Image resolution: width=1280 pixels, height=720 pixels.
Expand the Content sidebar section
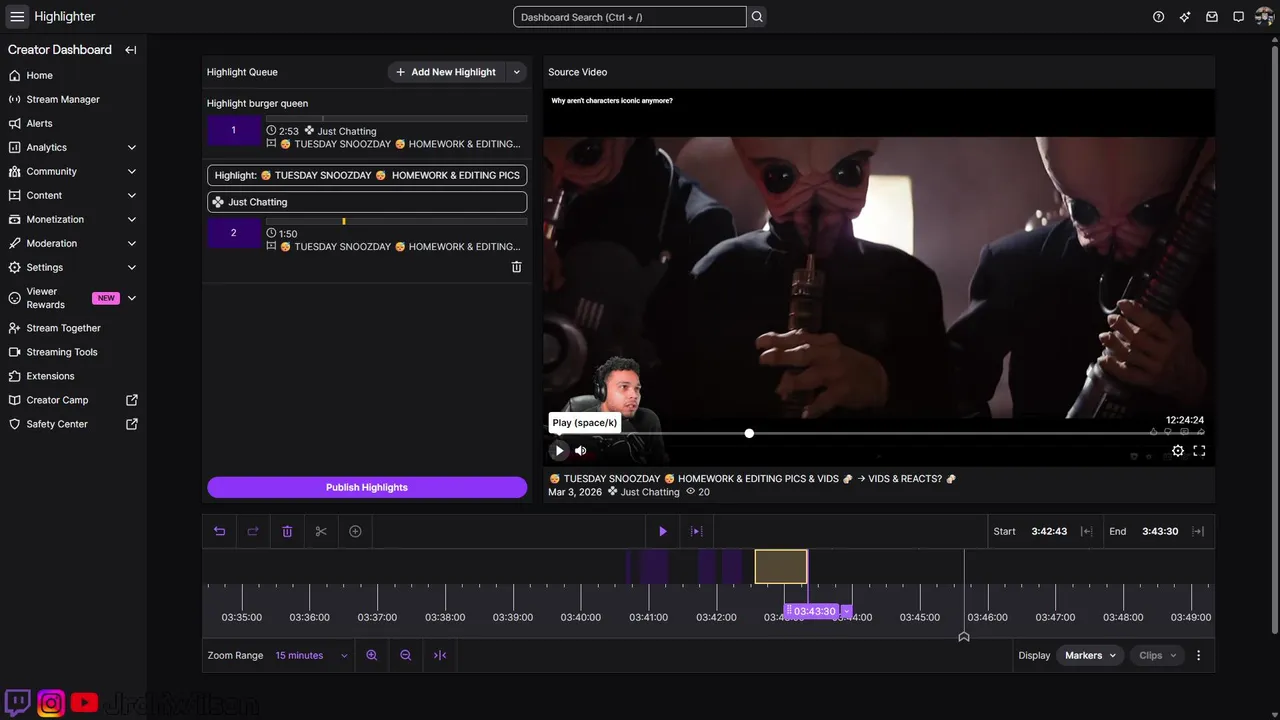[132, 195]
